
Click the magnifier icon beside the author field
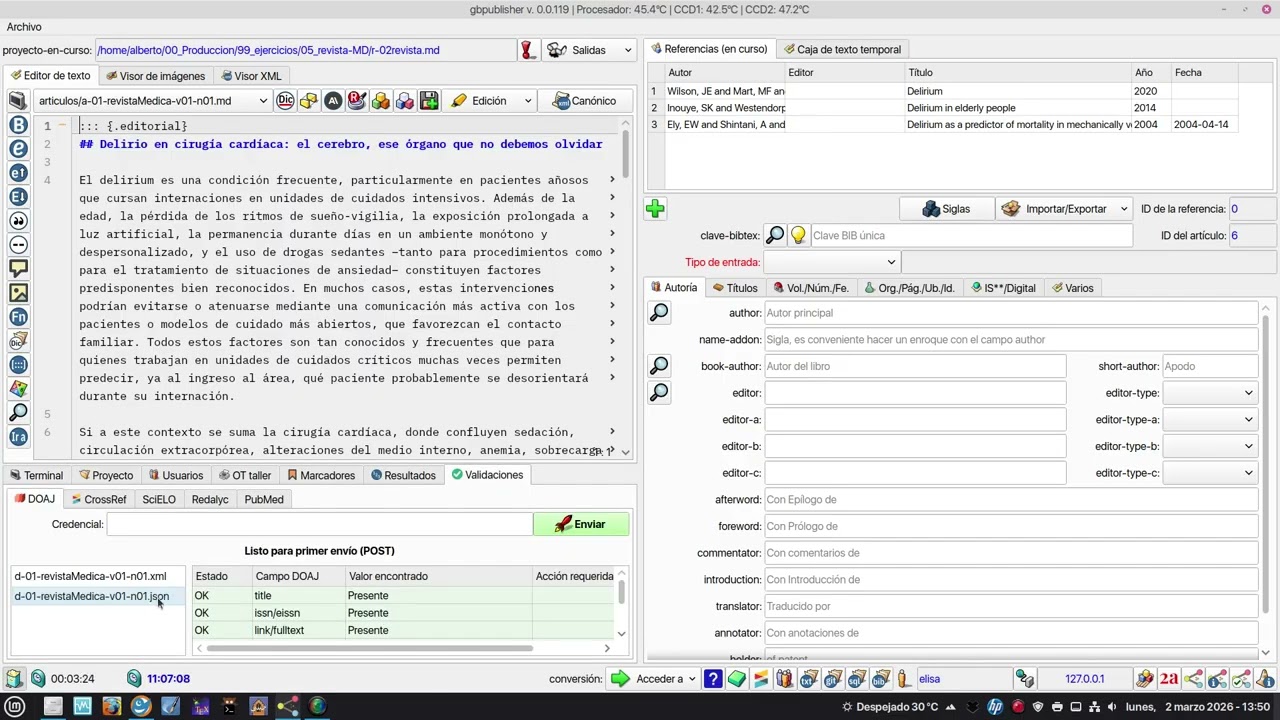coord(659,313)
